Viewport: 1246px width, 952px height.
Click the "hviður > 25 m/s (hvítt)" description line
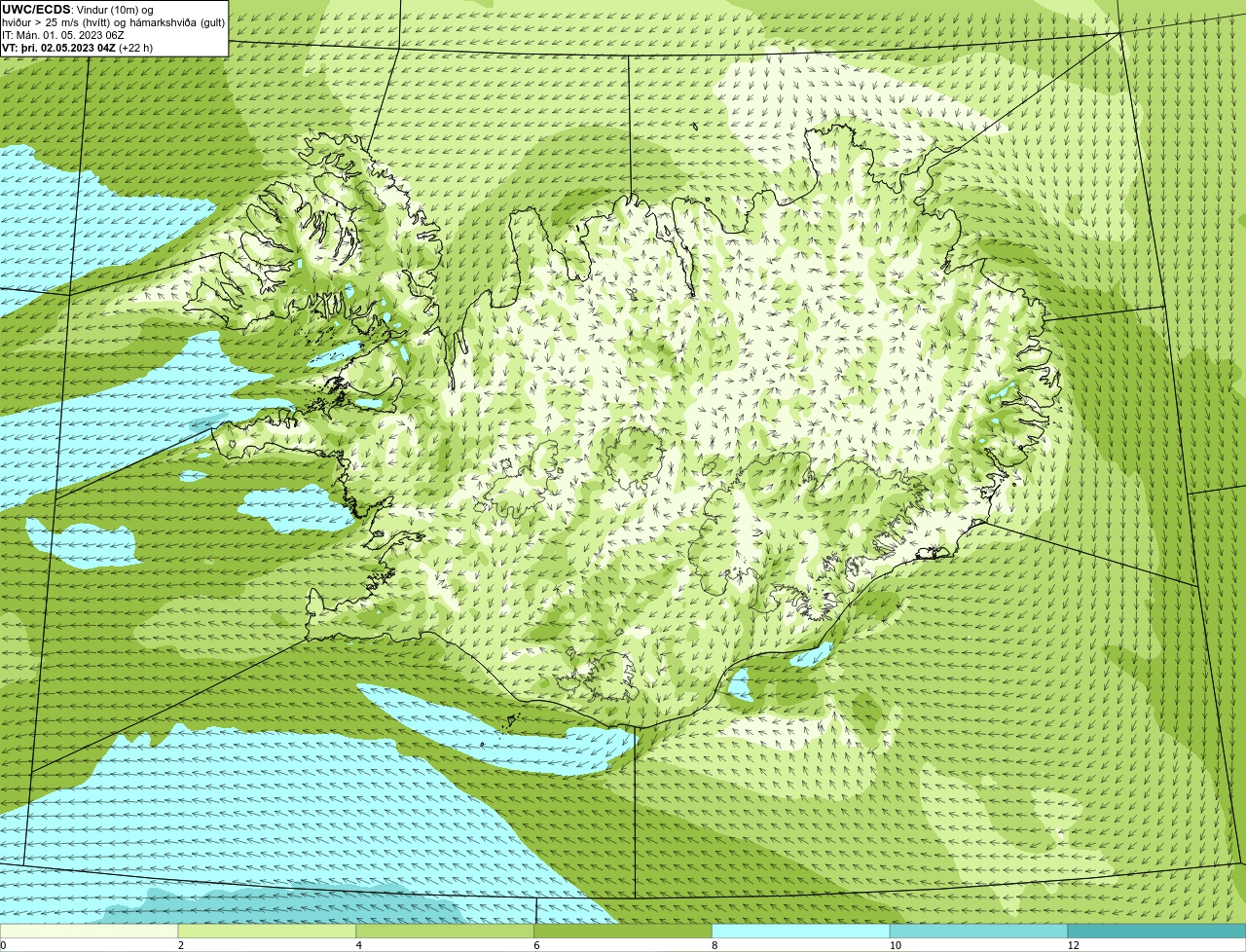114,22
